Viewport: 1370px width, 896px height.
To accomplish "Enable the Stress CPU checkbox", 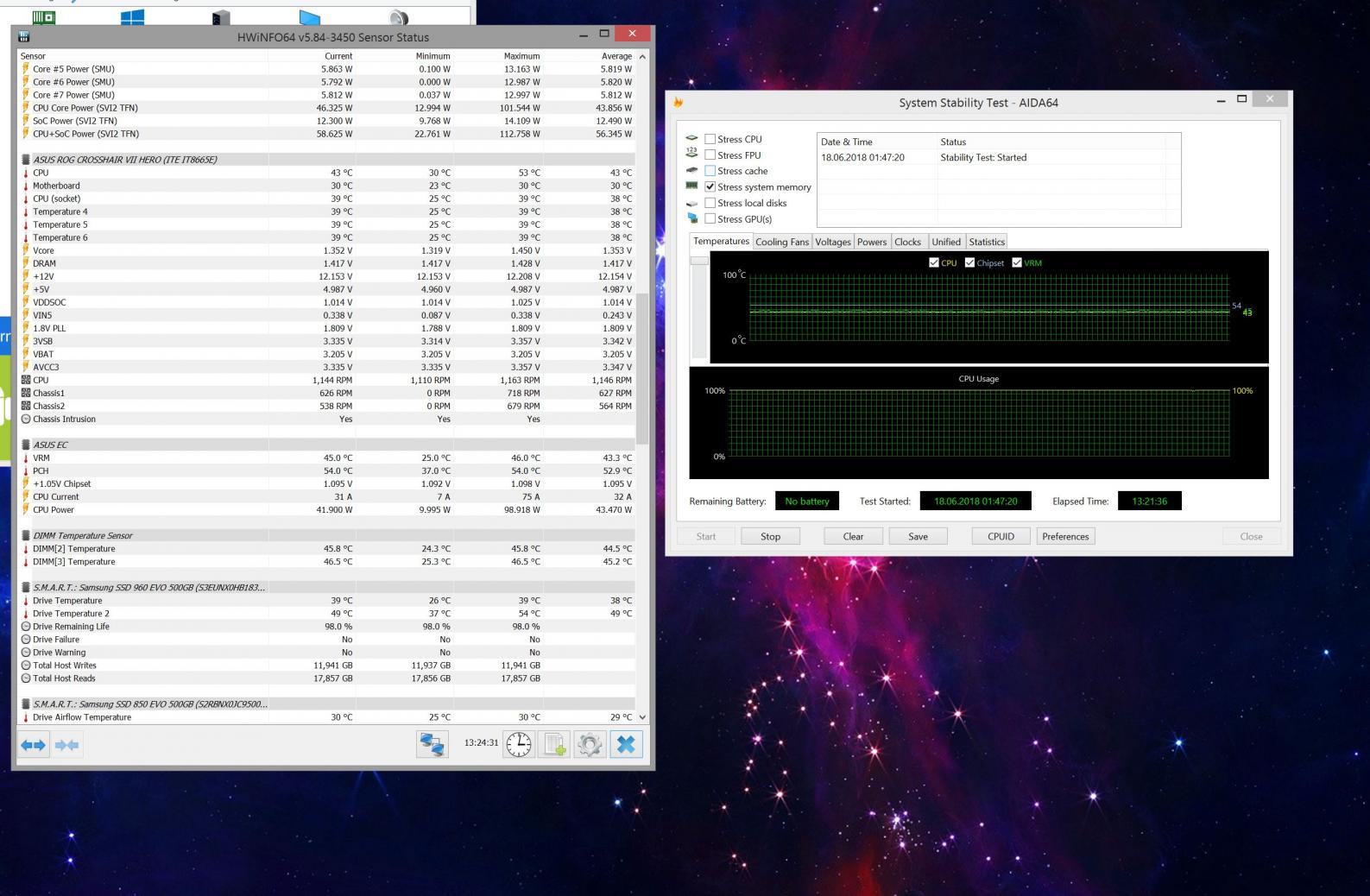I will [x=710, y=139].
